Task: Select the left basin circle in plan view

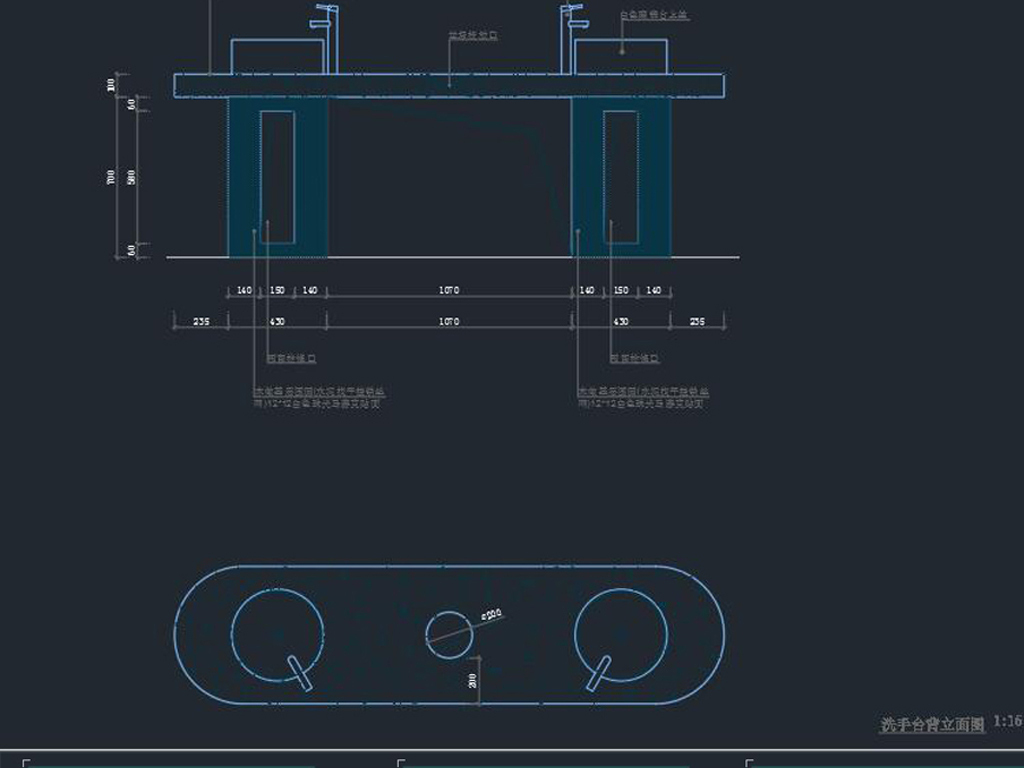Action: point(278,635)
